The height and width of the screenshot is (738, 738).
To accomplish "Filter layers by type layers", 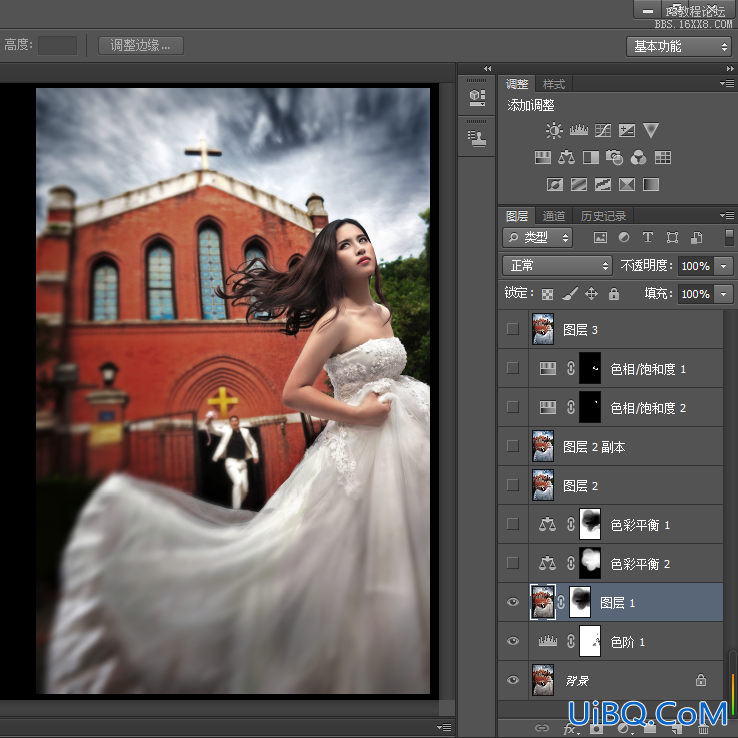I will click(648, 238).
